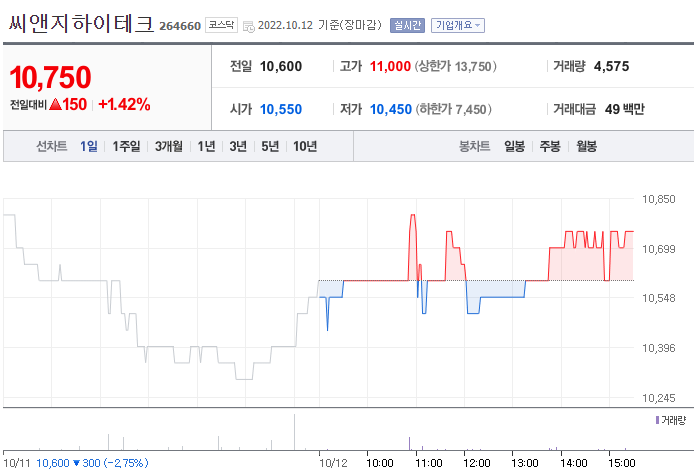
Task: Click the previous close value 10,600
Action: pos(281,66)
